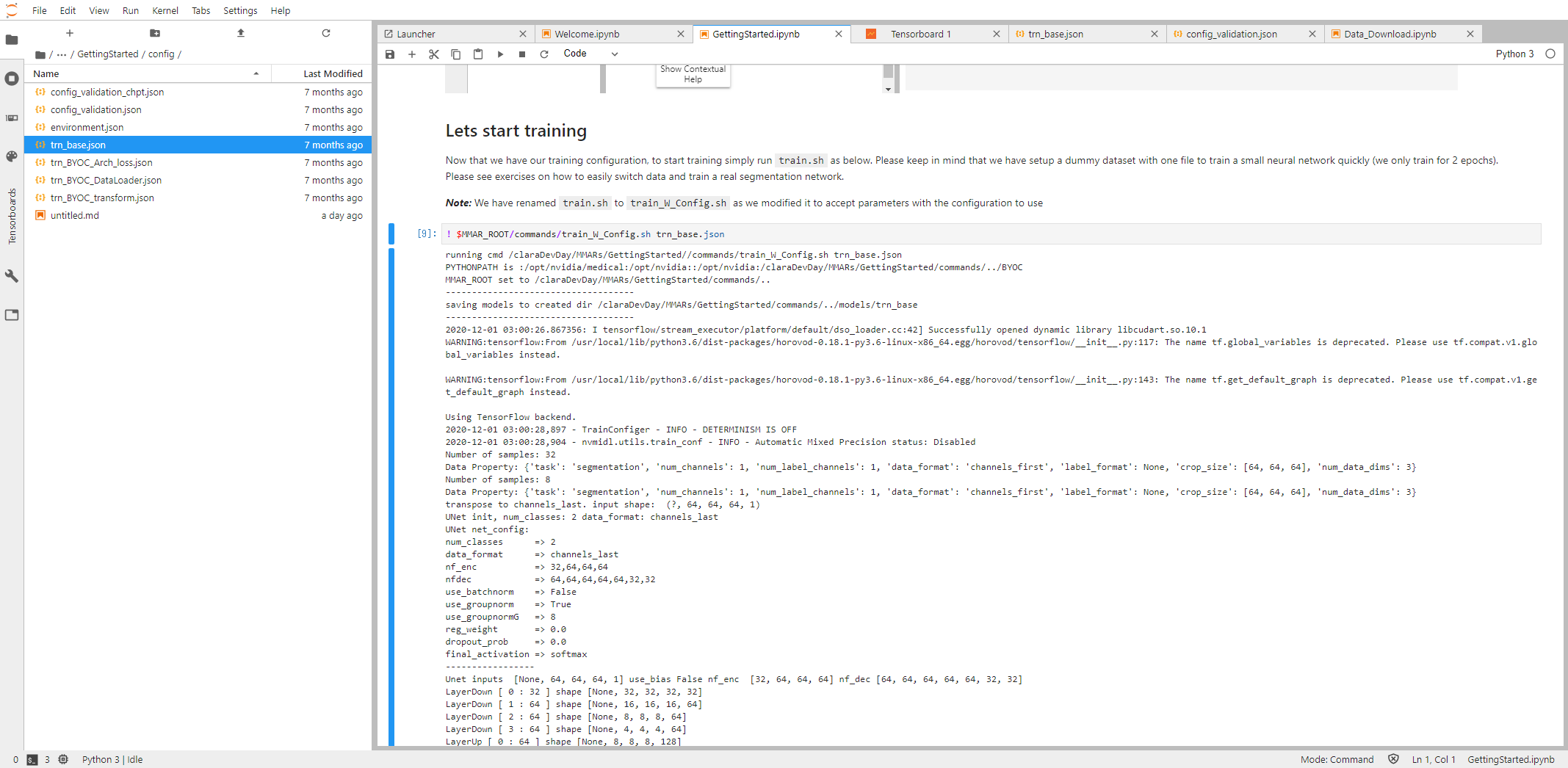
Task: Click the kernel status circle indicator
Action: click(1550, 54)
